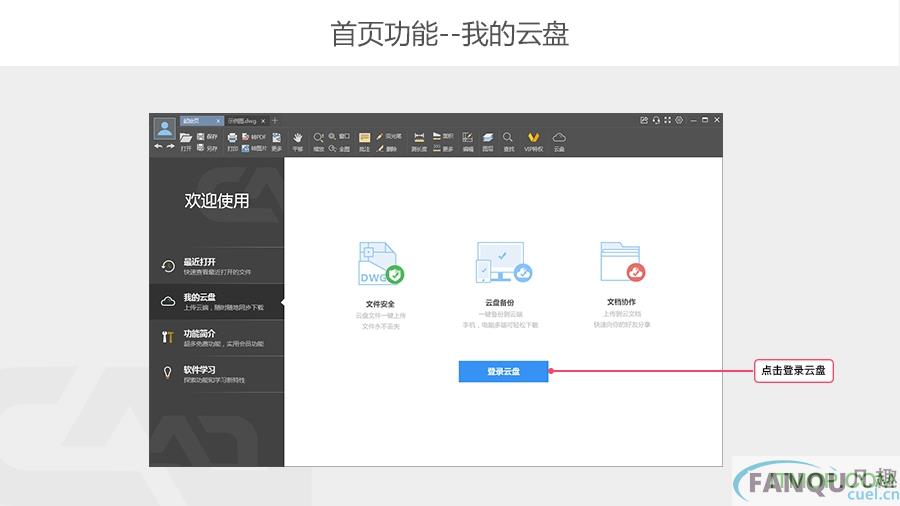The image size is (900, 506).
Task: Minimize the CAD viewer window
Action: point(693,121)
